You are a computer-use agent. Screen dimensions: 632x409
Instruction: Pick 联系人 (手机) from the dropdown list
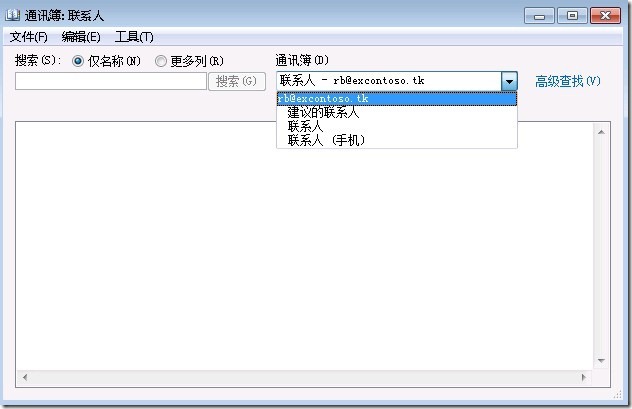tap(326, 141)
